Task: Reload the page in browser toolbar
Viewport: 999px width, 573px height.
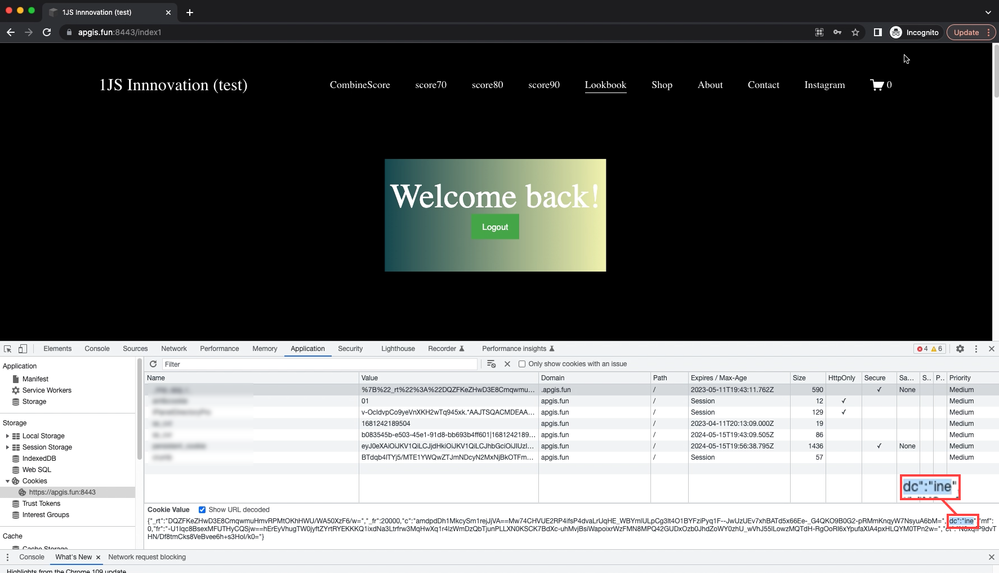Action: click(46, 32)
